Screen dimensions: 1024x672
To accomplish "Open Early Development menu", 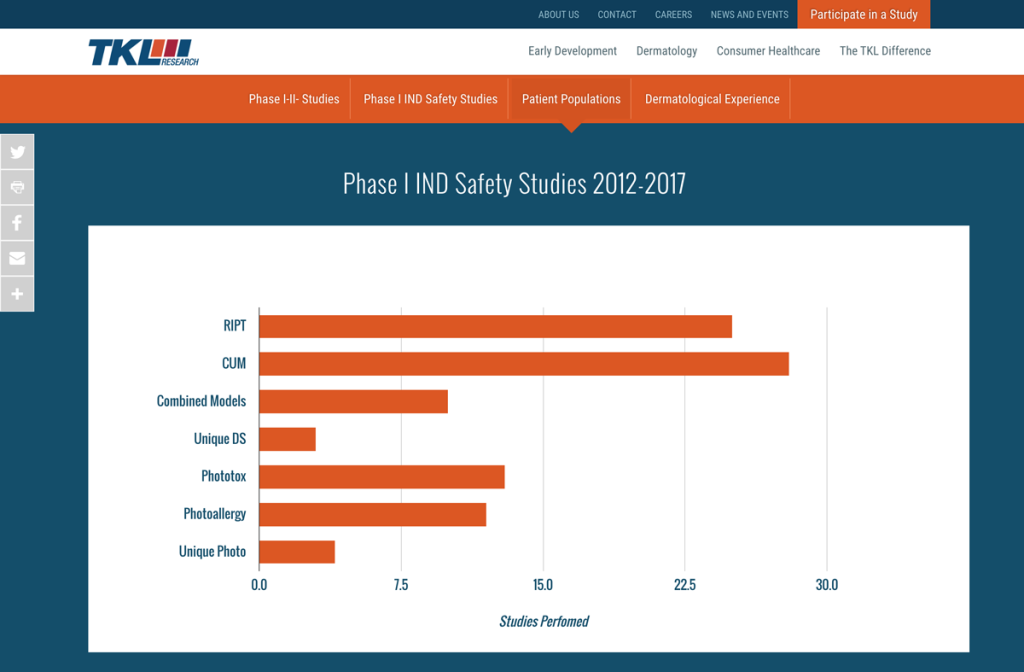I will 572,51.
